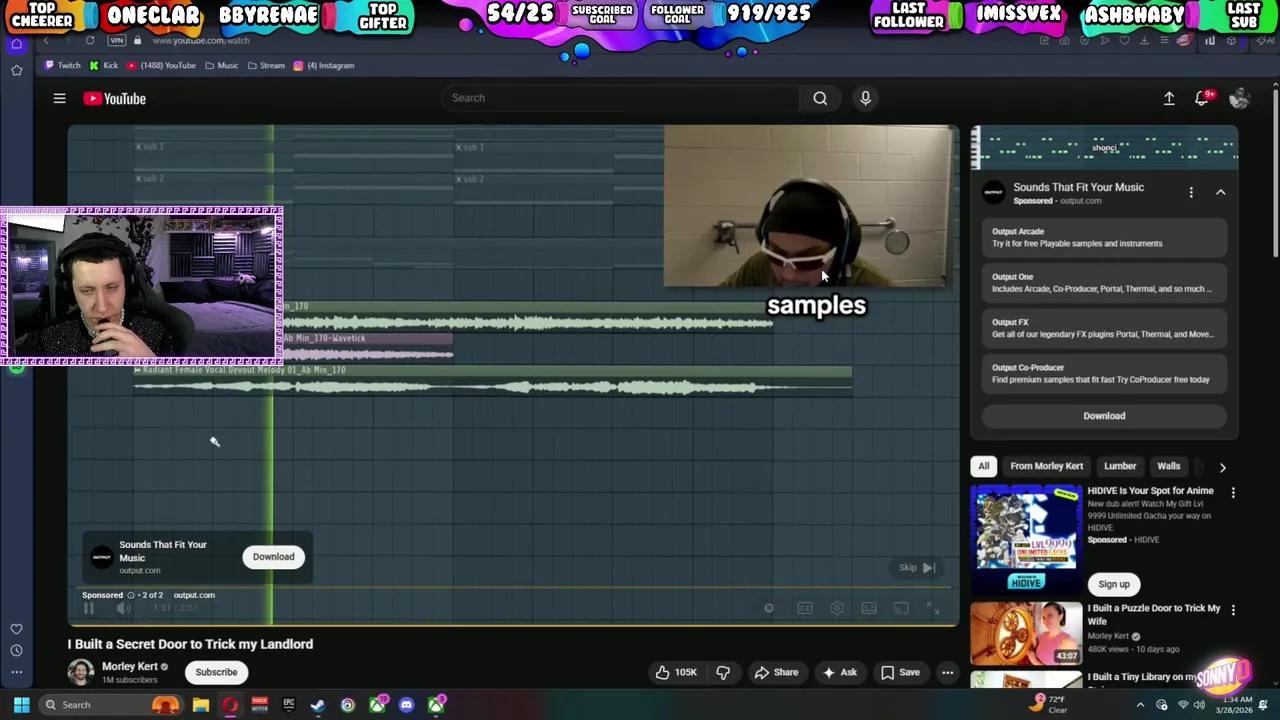
Task: Open the account avatar menu
Action: 1239,98
